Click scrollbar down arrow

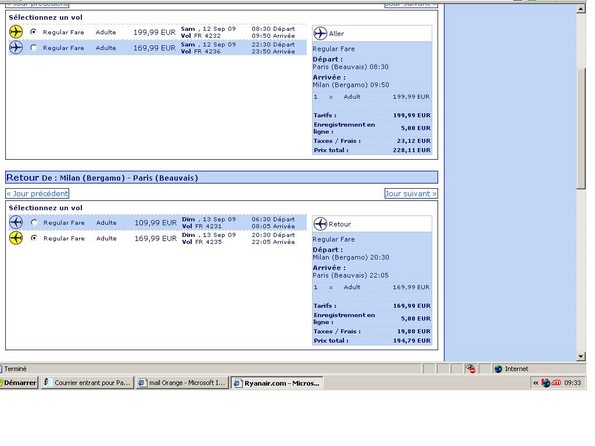point(581,356)
